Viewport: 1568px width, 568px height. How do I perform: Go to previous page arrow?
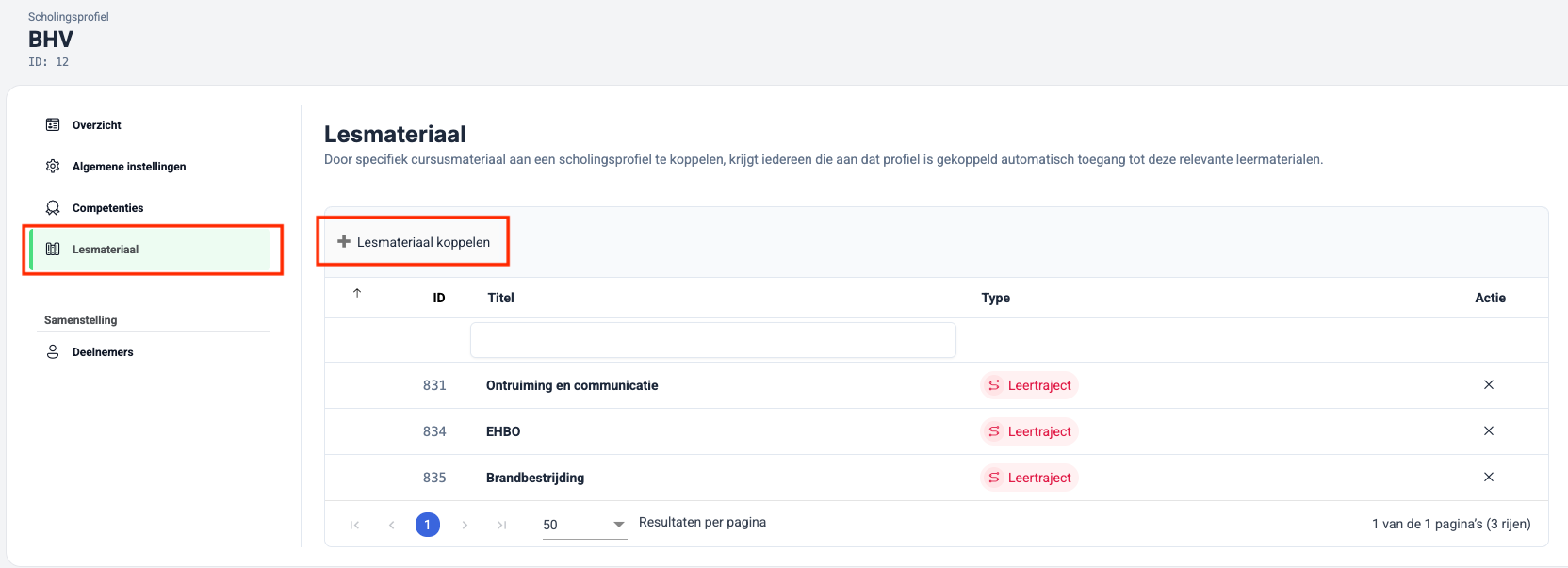391,525
